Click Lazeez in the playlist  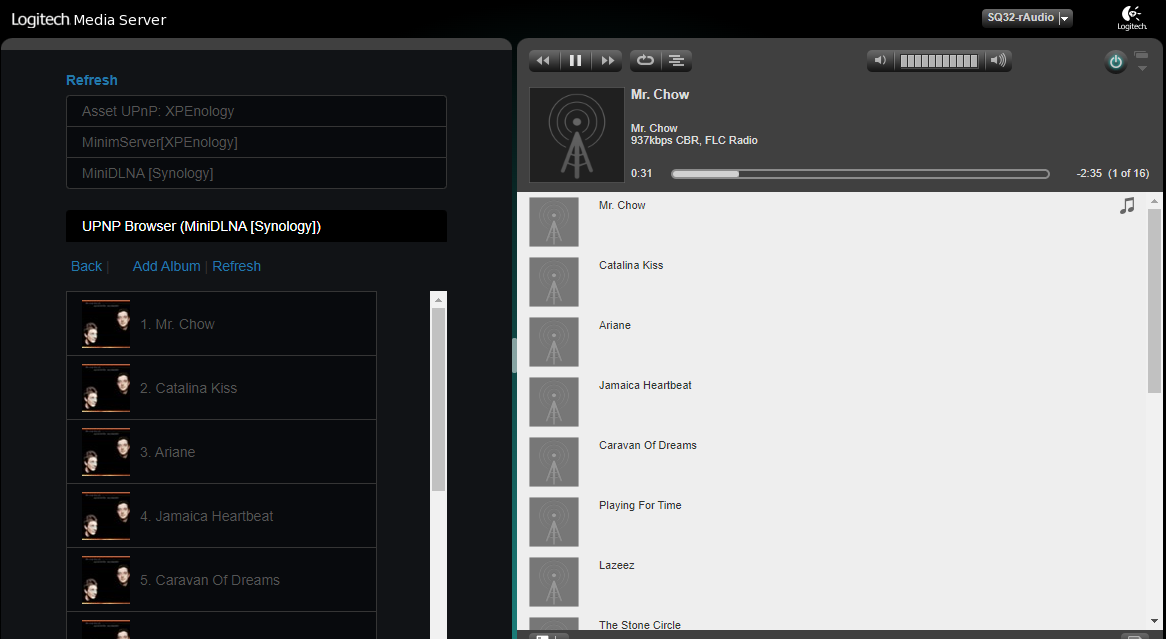(x=616, y=565)
